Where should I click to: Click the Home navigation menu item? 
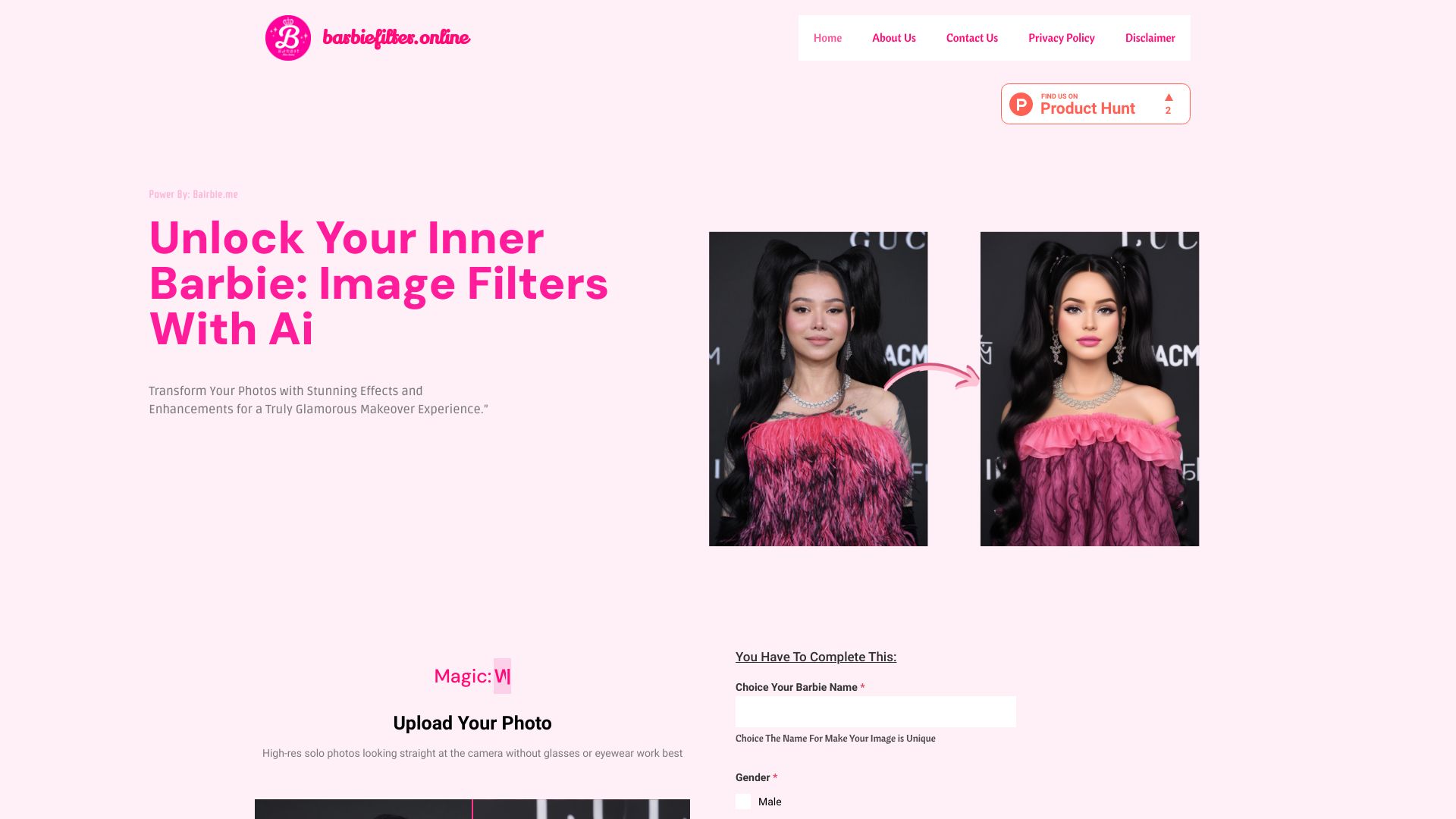pyautogui.click(x=827, y=37)
